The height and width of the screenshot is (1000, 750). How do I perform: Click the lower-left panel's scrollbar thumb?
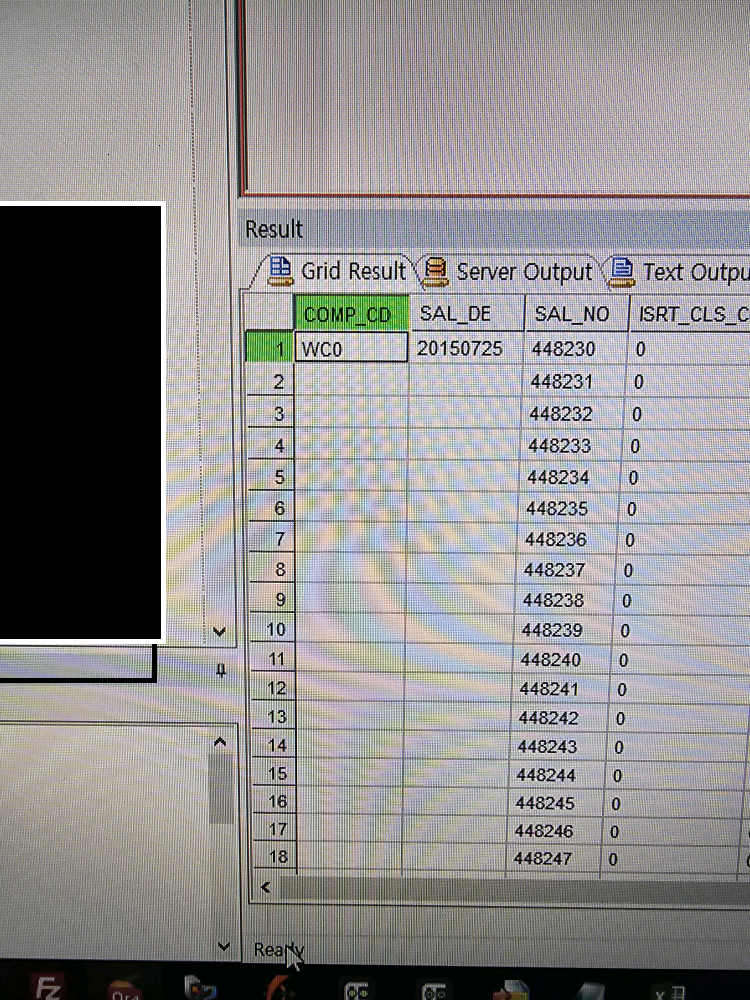(221, 789)
